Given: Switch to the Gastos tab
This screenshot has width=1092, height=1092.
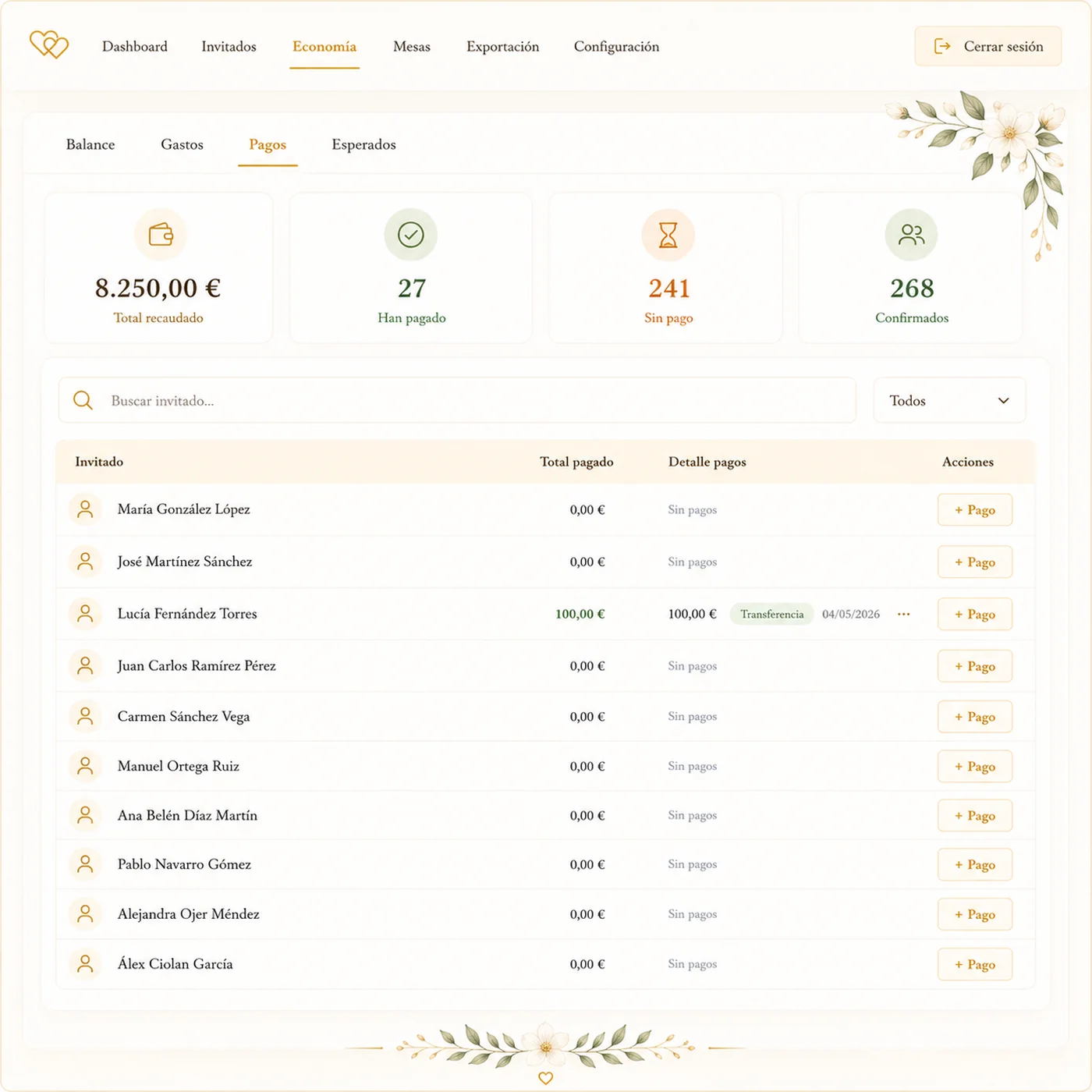Looking at the screenshot, I should (x=182, y=144).
